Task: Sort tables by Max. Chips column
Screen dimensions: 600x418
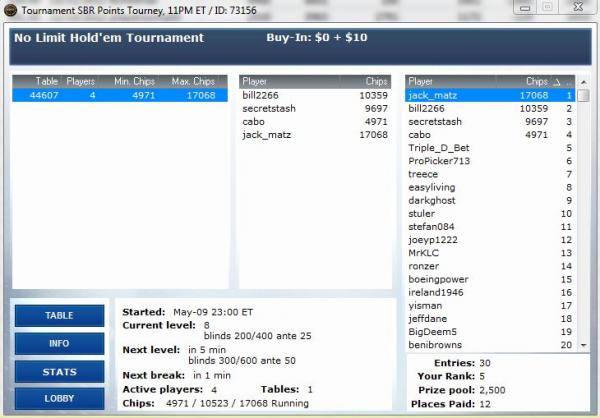Action: coord(192,81)
